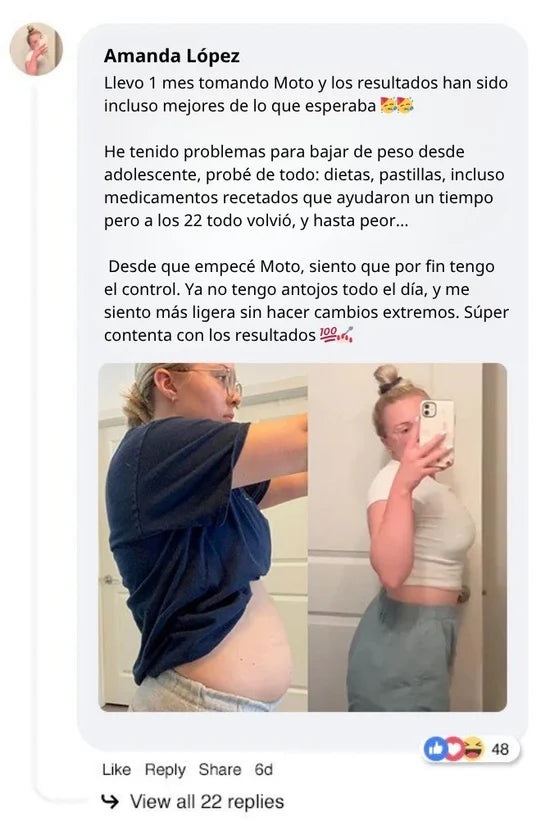The image size is (550, 839).
Task: Click the paragraph starting 'Desde que empecé Moto'
Action: (x=306, y=301)
